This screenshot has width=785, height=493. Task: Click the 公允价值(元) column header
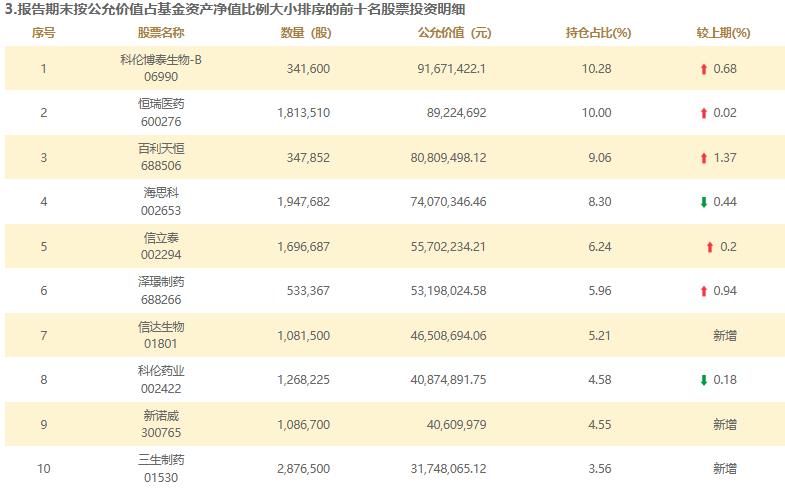[x=453, y=33]
